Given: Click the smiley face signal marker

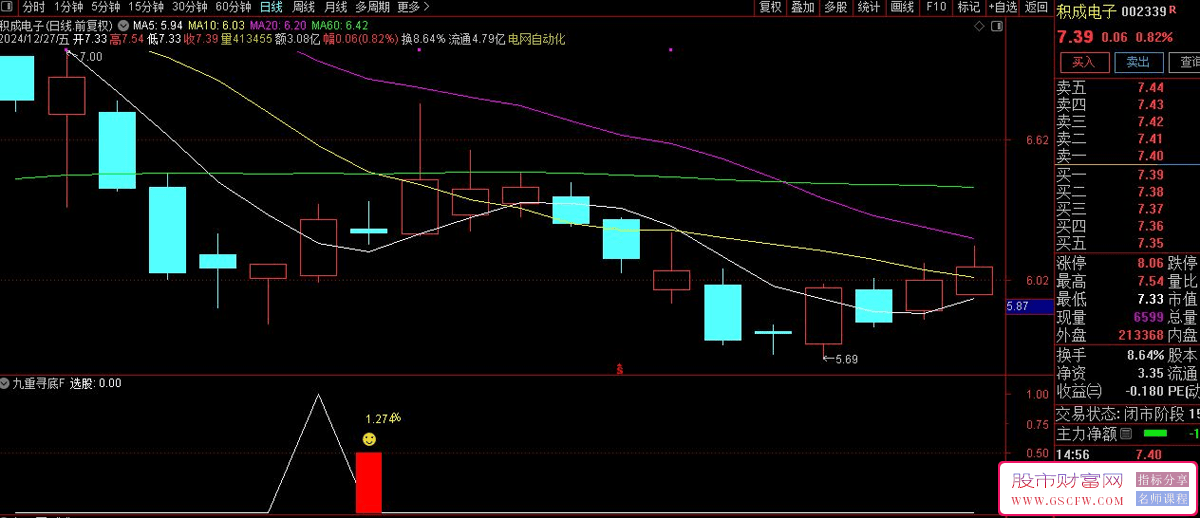Looking at the screenshot, I should 369,439.
